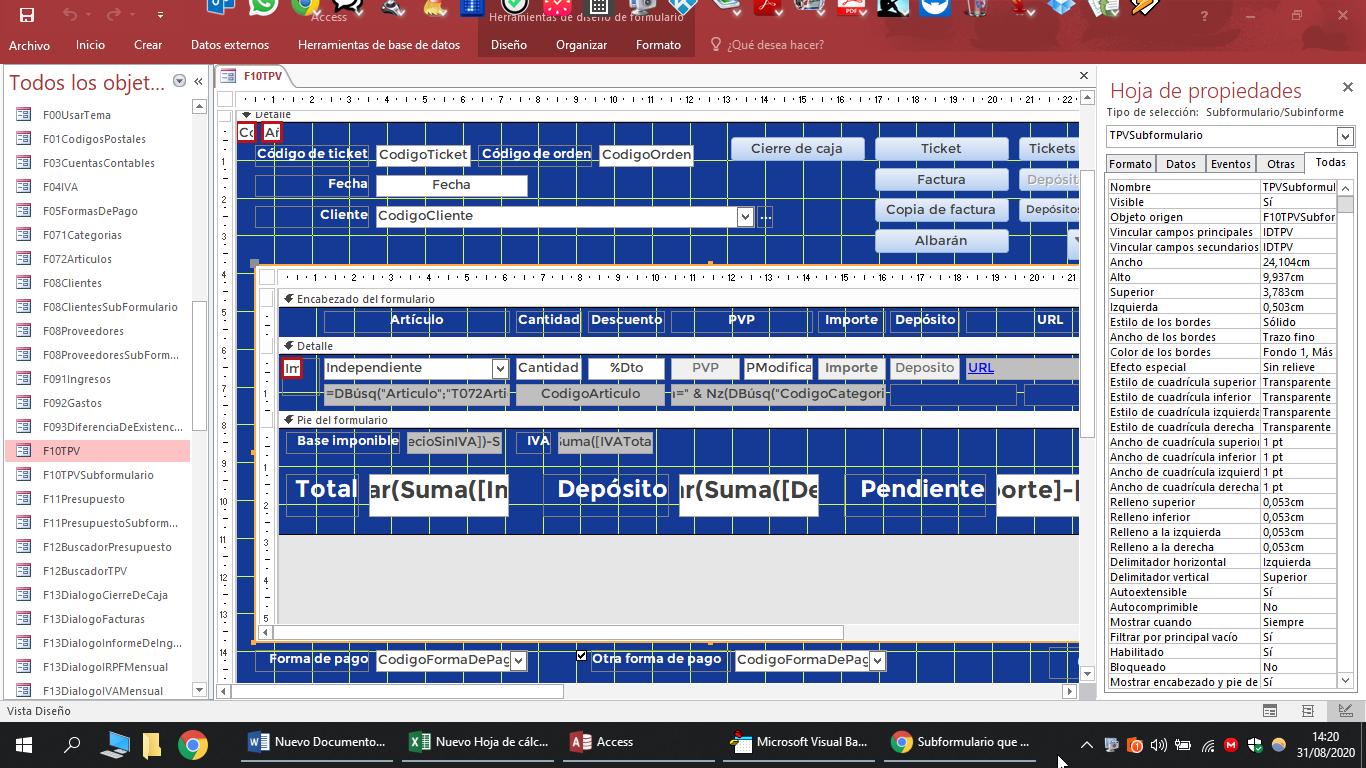This screenshot has height=768, width=1366.
Task: Click the F11Presupuesto form icon
Action: [23, 499]
